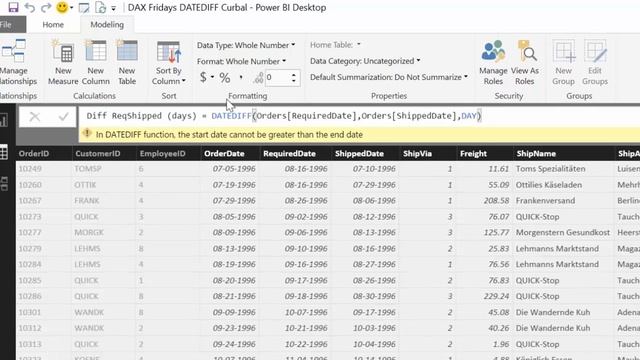Image resolution: width=640 pixels, height=360 pixels.
Task: Click the Save icon in title bar
Action: point(13,7)
